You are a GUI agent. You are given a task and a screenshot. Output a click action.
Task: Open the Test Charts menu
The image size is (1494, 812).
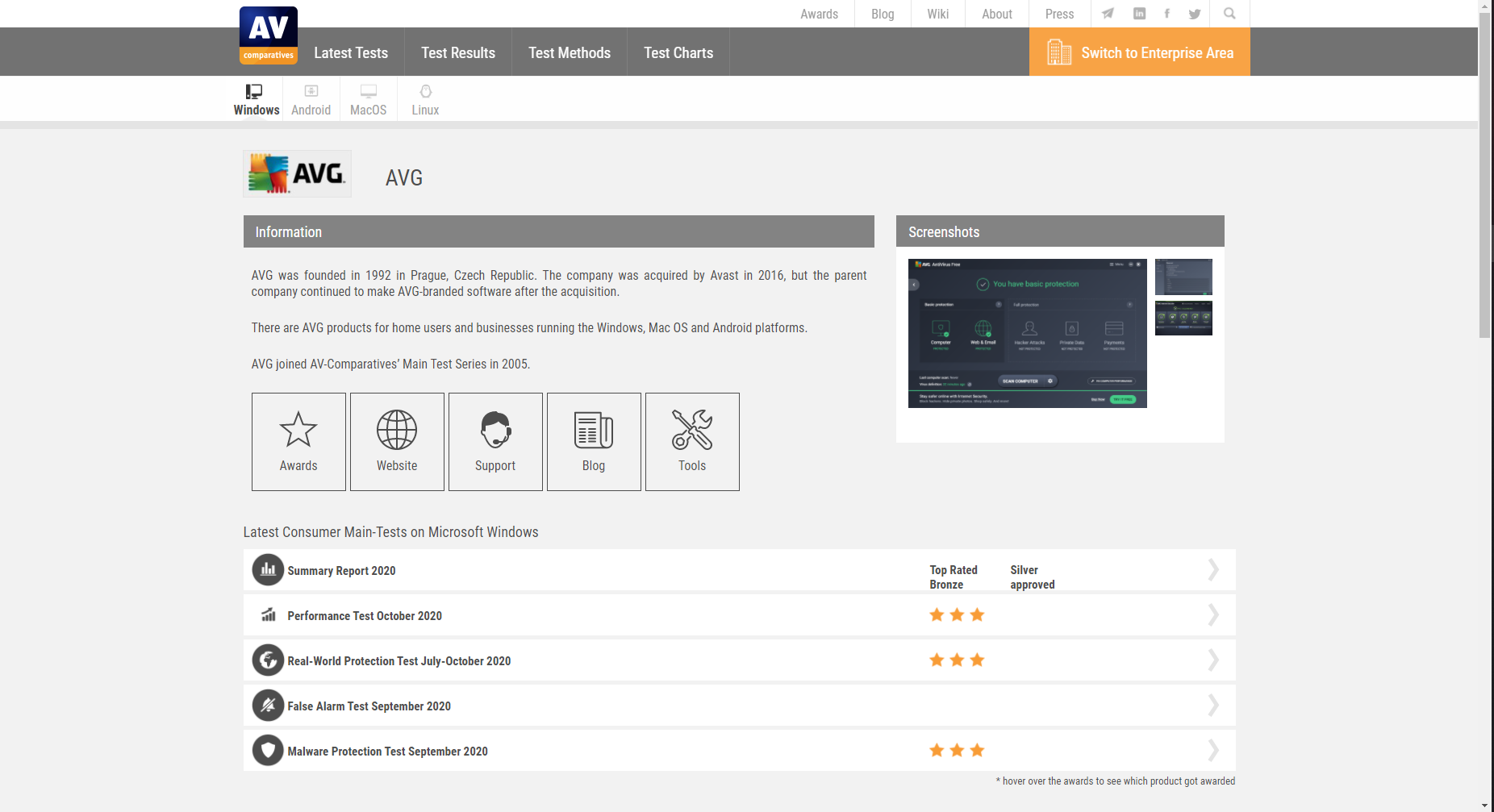[x=678, y=52]
